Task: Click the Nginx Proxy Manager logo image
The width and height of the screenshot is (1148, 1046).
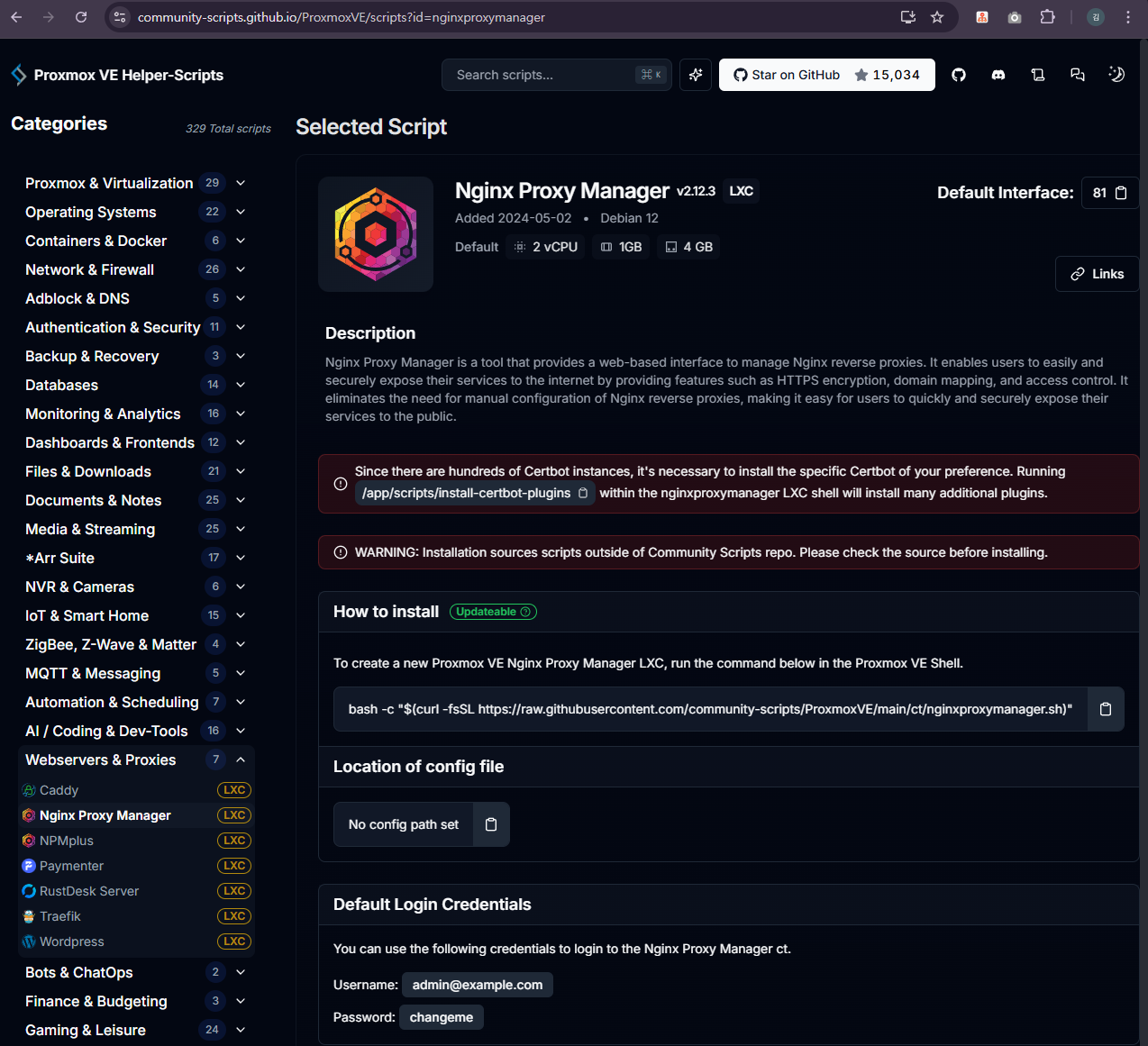Action: (x=376, y=234)
